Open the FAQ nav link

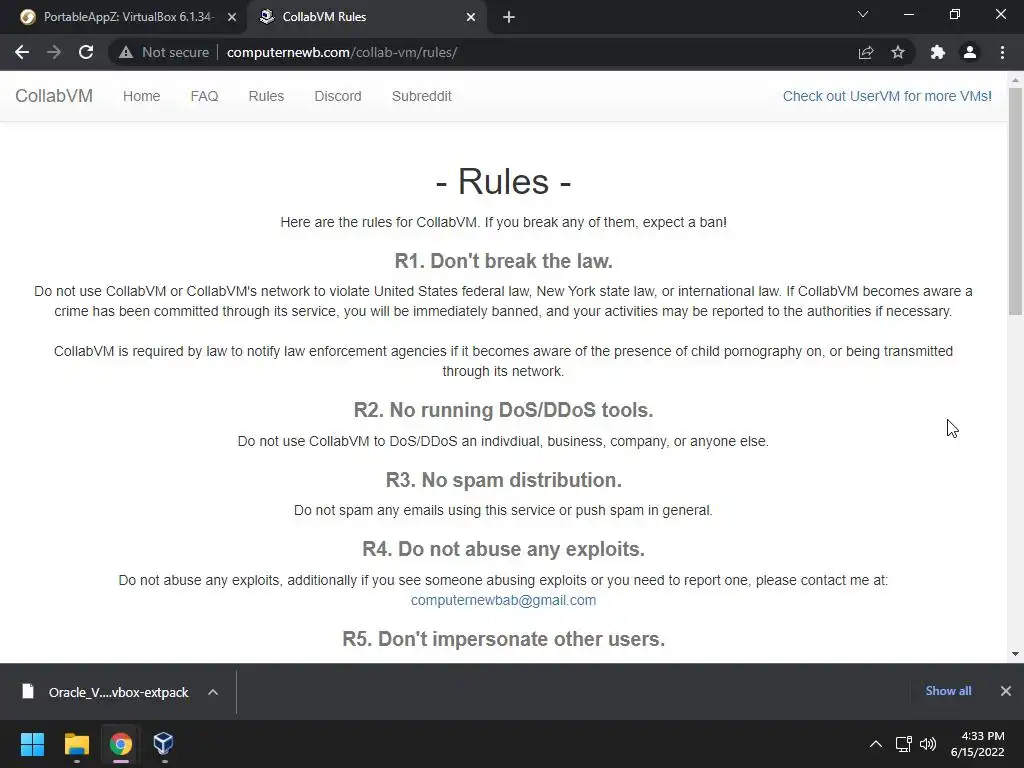pyautogui.click(x=204, y=96)
